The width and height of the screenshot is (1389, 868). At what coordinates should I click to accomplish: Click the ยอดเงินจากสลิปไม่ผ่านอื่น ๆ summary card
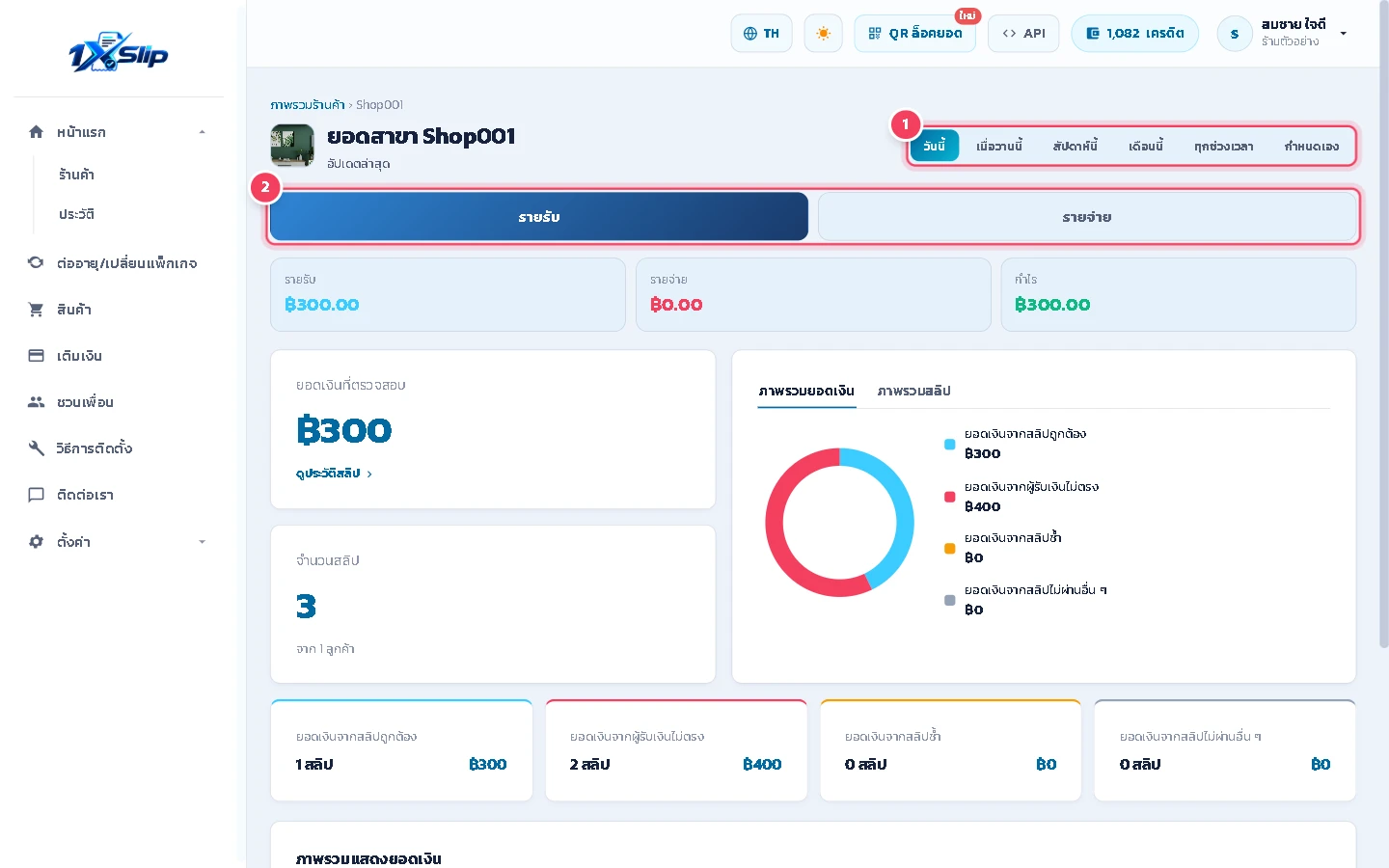1225,750
